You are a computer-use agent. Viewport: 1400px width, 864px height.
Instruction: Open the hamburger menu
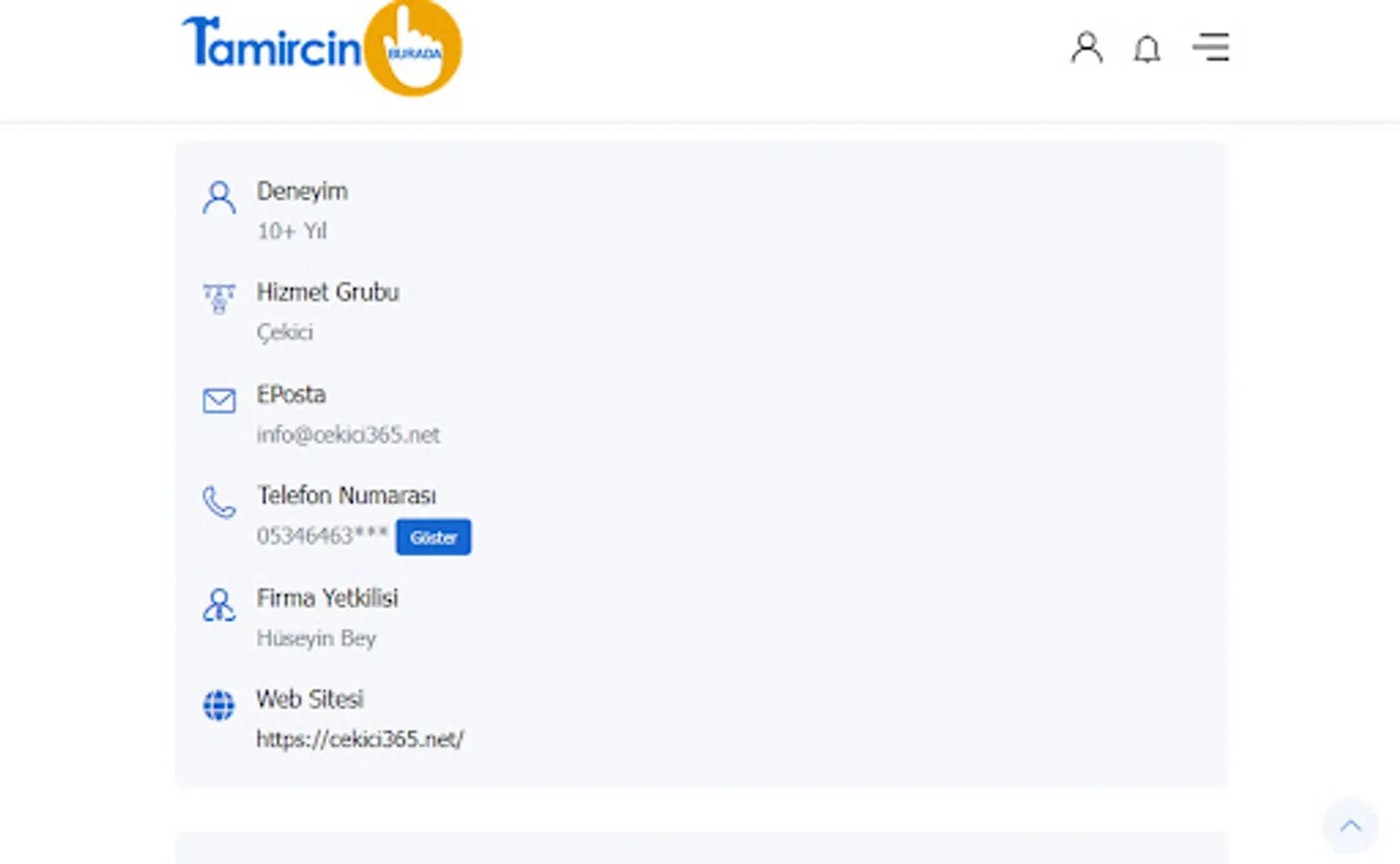1211,47
